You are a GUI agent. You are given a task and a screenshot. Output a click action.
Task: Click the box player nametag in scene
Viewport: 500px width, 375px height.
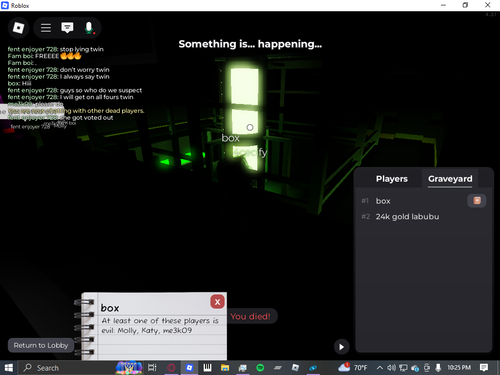pyautogui.click(x=230, y=138)
